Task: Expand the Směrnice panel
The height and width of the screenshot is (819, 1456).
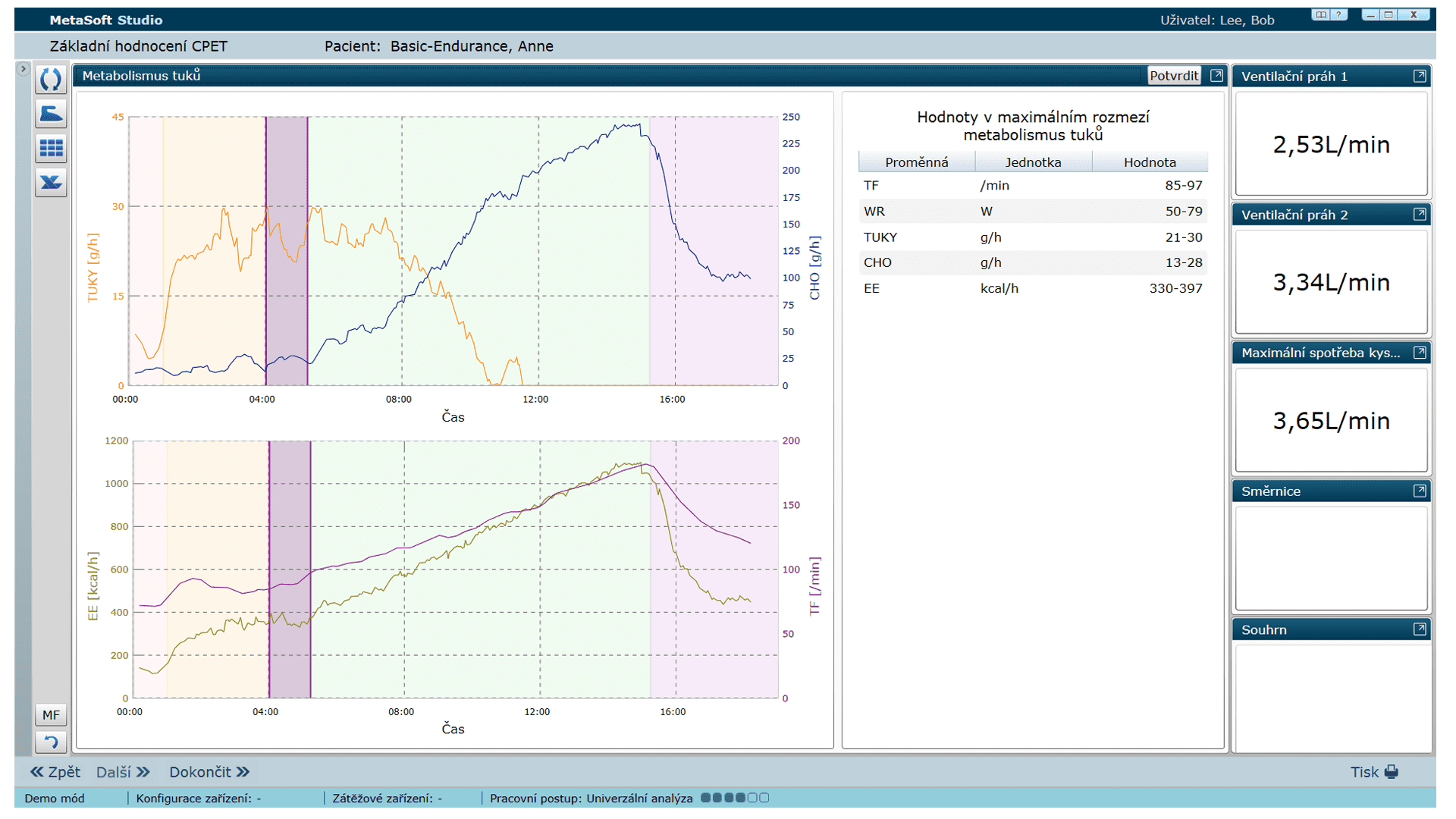Action: pos(1420,491)
